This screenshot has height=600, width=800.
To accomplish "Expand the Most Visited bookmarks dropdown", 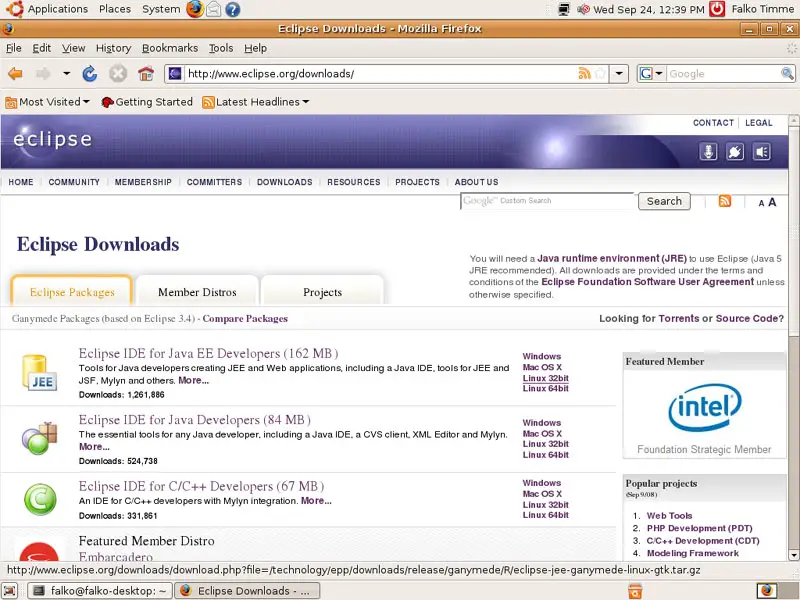I will click(x=86, y=102).
